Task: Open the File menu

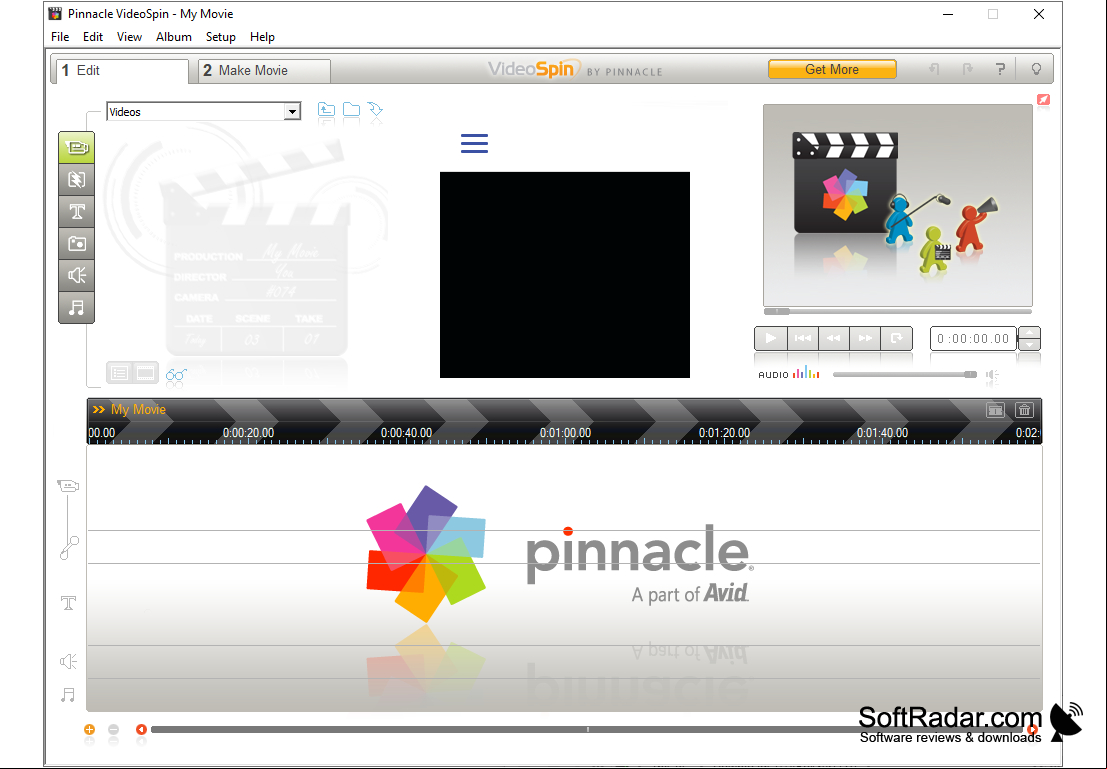Action: (x=60, y=37)
